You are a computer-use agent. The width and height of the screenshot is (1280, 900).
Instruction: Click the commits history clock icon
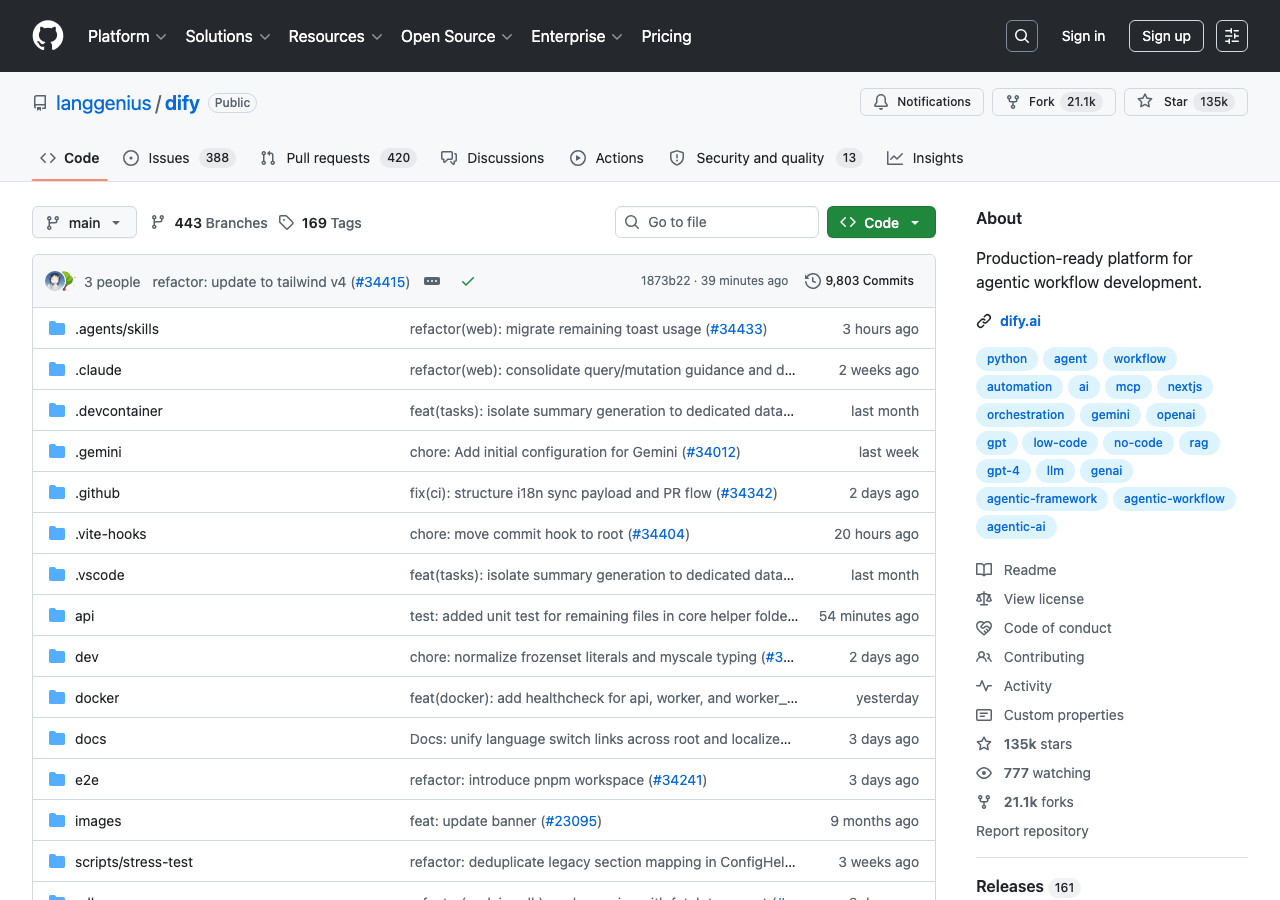tap(813, 281)
